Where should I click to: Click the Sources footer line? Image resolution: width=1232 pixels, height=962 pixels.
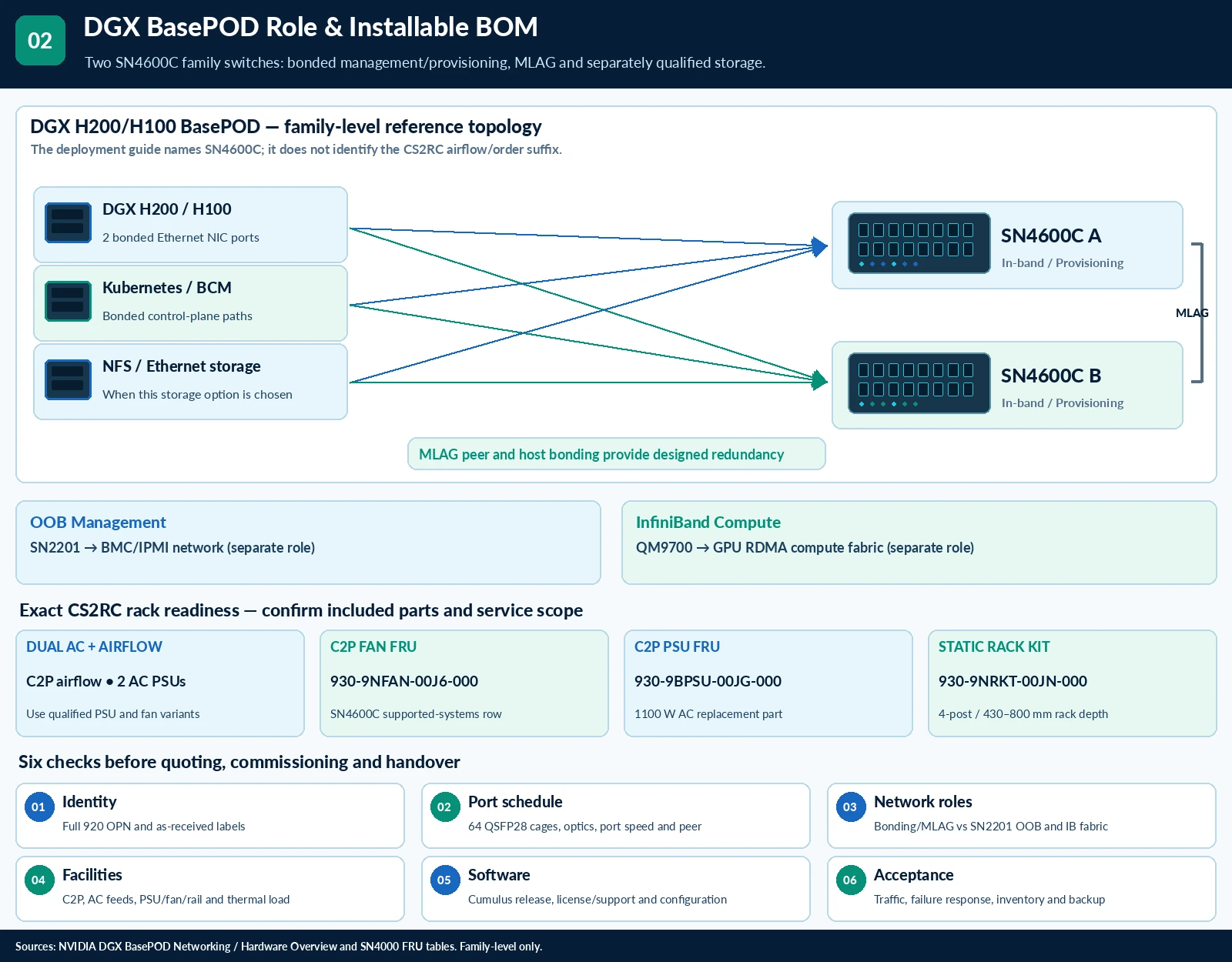[x=279, y=947]
